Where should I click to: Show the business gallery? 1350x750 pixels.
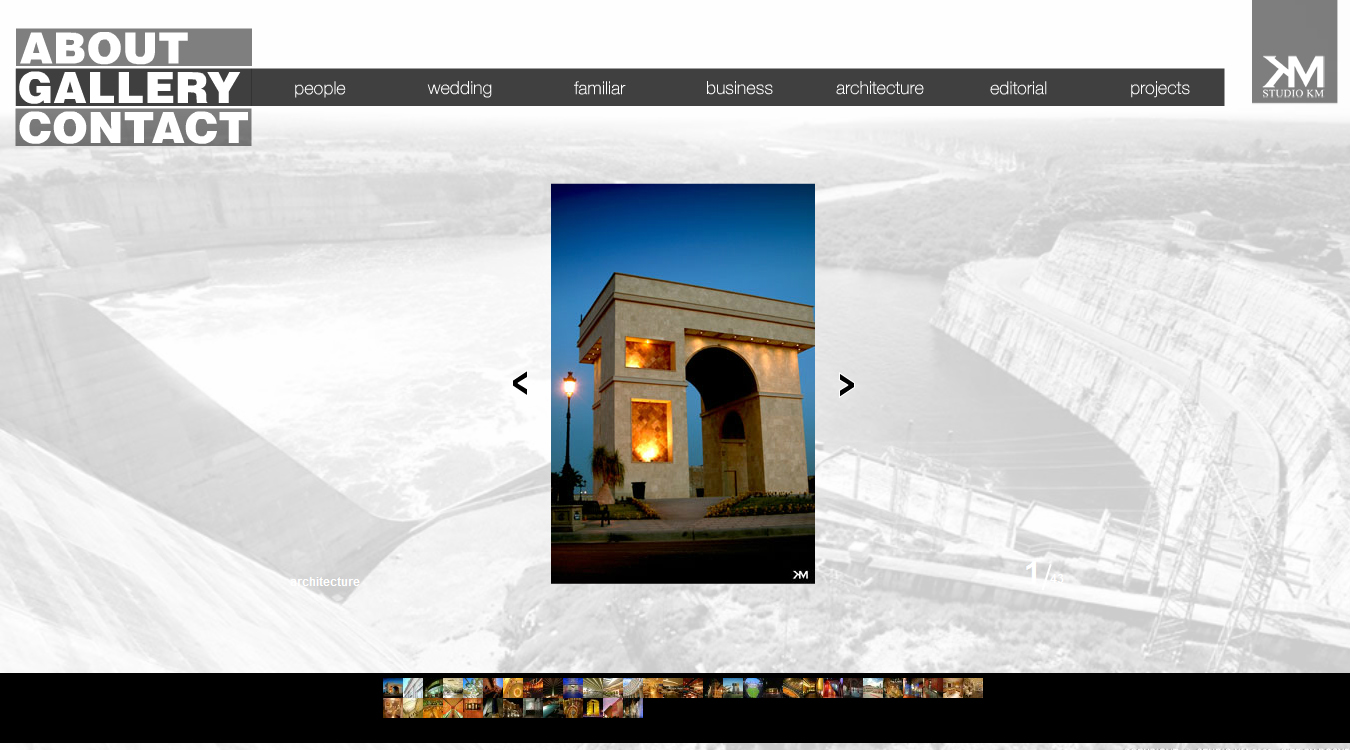[739, 88]
